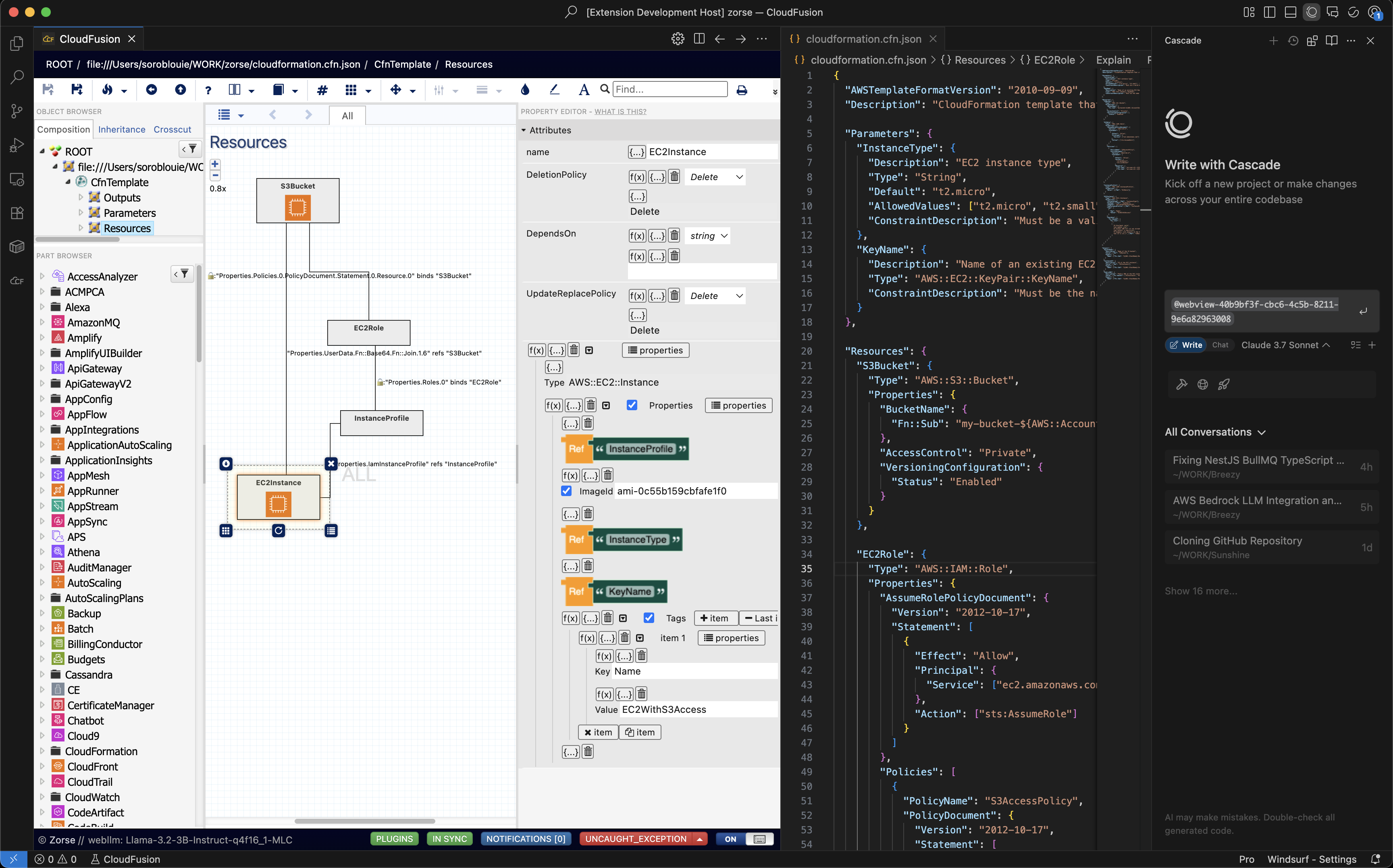Open Claude 3.7 Sonnet model selector
The height and width of the screenshot is (868, 1393).
pyautogui.click(x=1285, y=345)
